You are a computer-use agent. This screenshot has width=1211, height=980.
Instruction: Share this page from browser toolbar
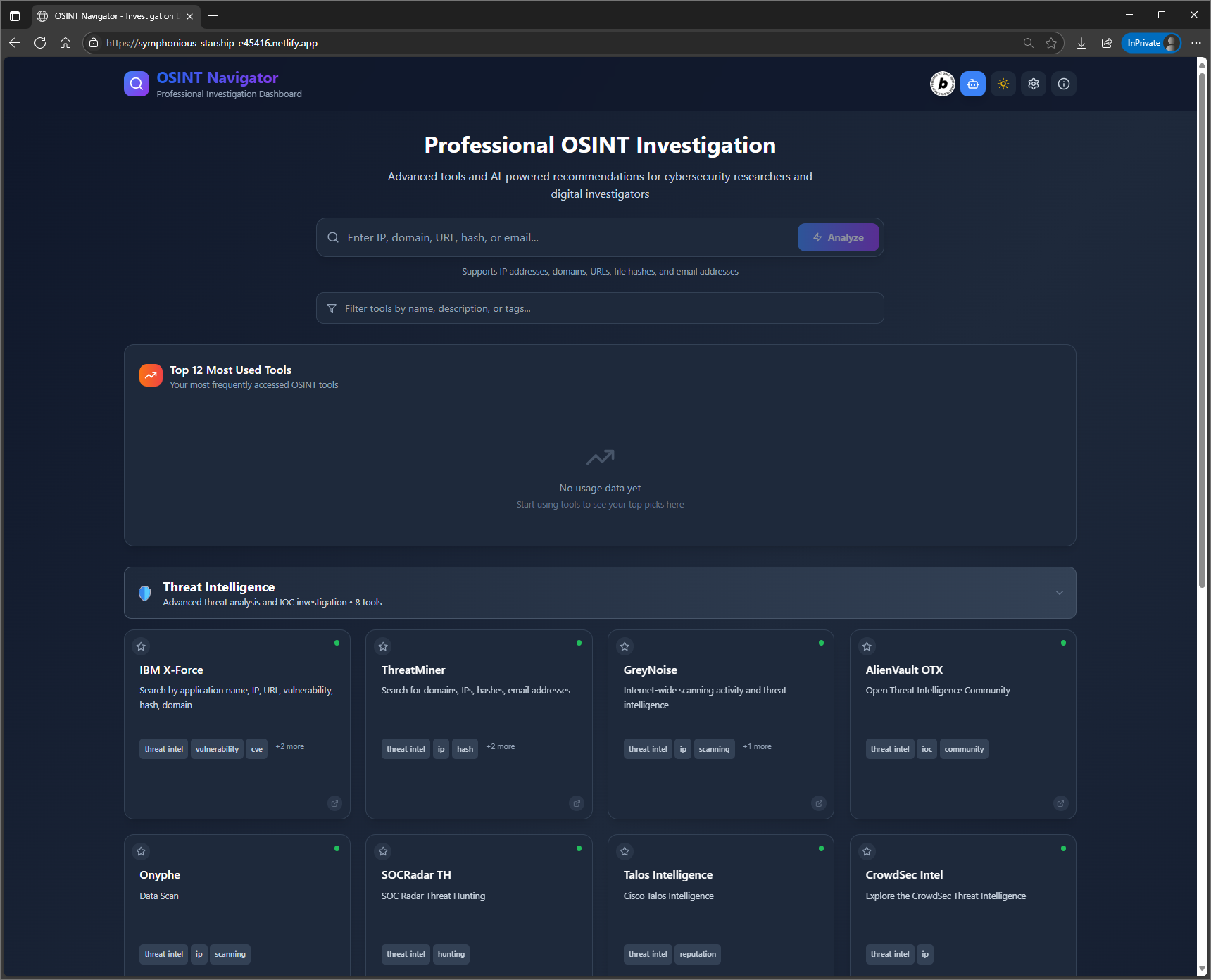(1107, 43)
